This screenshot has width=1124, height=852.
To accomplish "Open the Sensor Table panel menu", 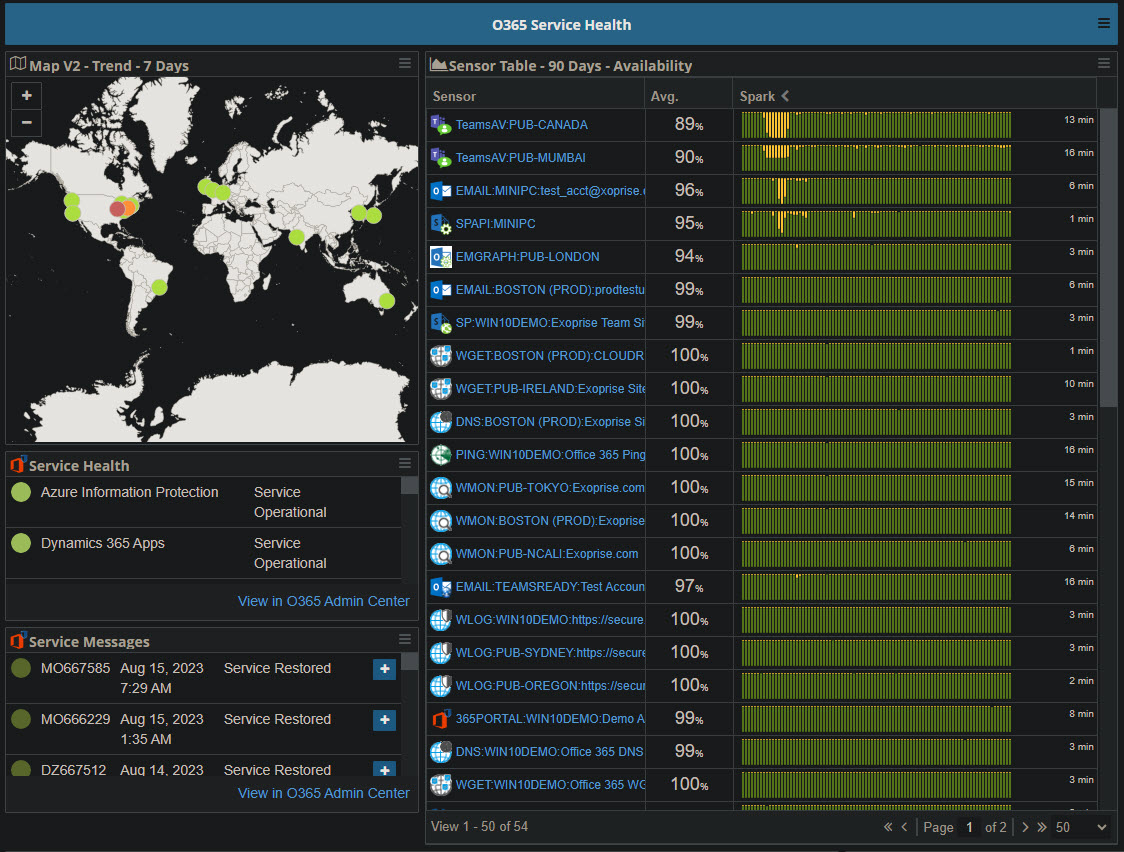I will coord(1103,64).
